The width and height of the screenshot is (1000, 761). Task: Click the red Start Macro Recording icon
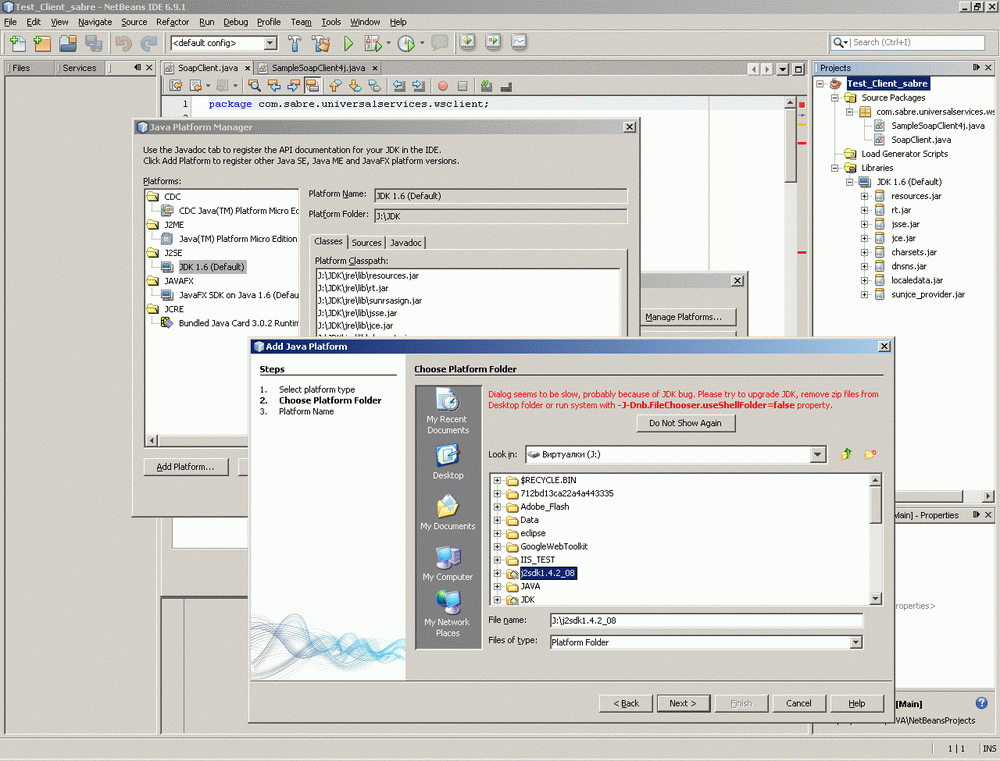pos(443,86)
